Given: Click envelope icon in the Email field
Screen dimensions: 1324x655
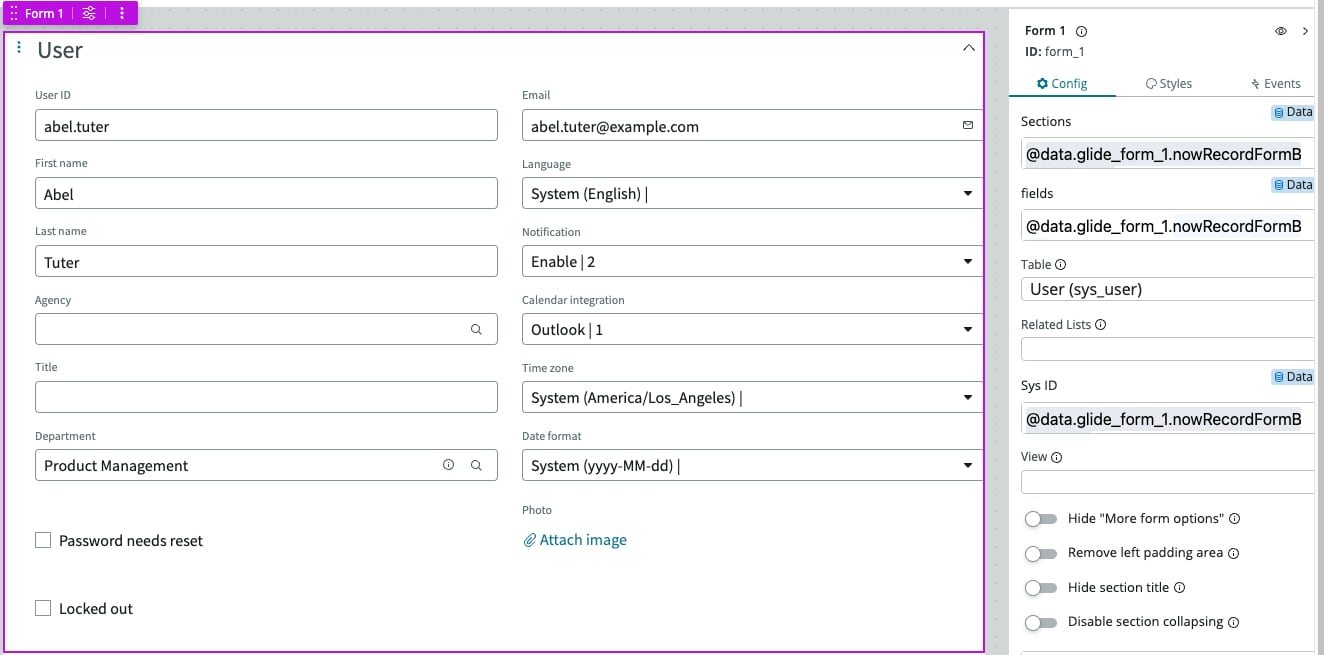Looking at the screenshot, I should (x=967, y=125).
